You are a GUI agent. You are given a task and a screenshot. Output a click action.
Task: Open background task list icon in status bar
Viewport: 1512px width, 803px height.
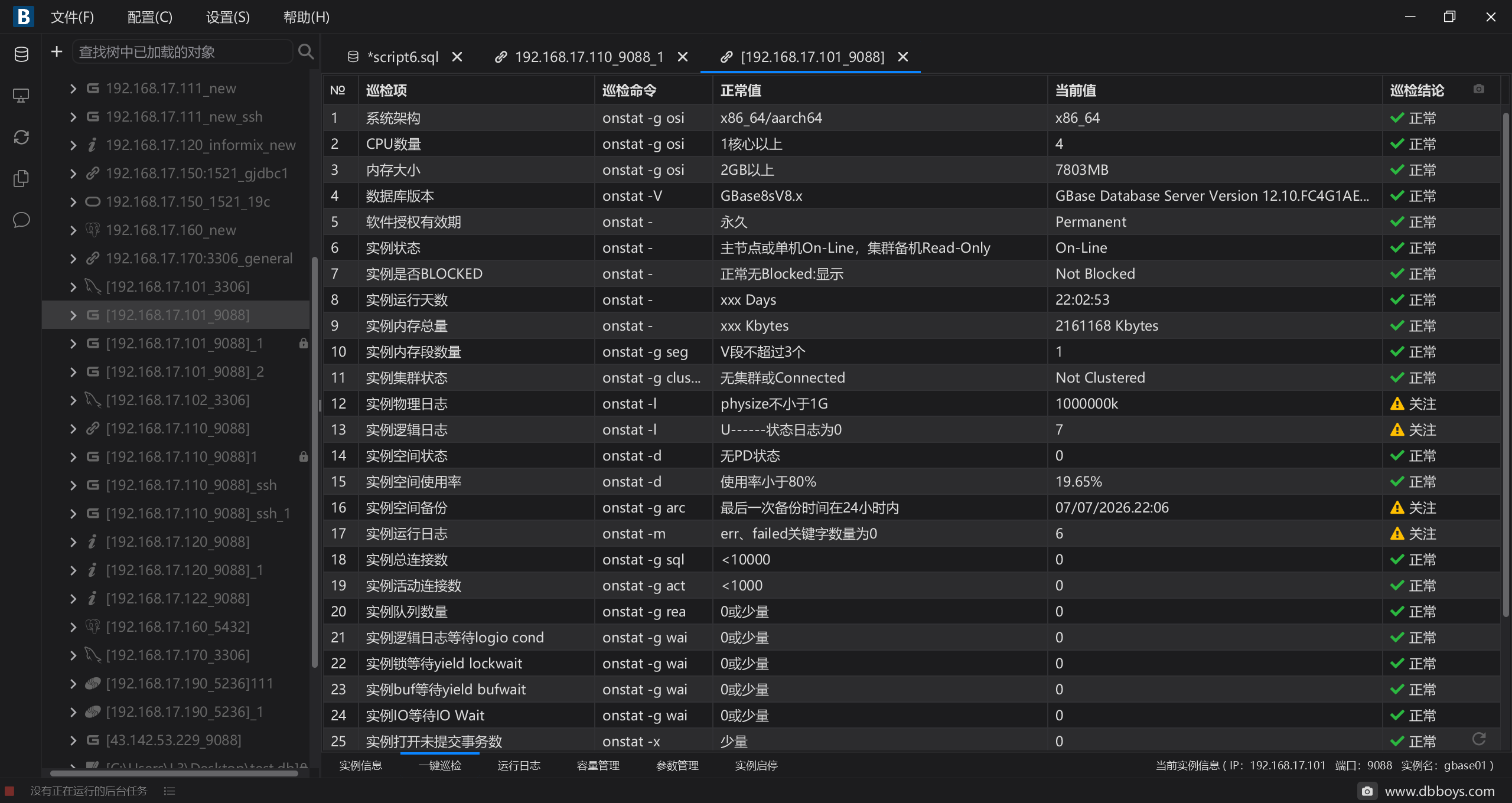pos(170,791)
